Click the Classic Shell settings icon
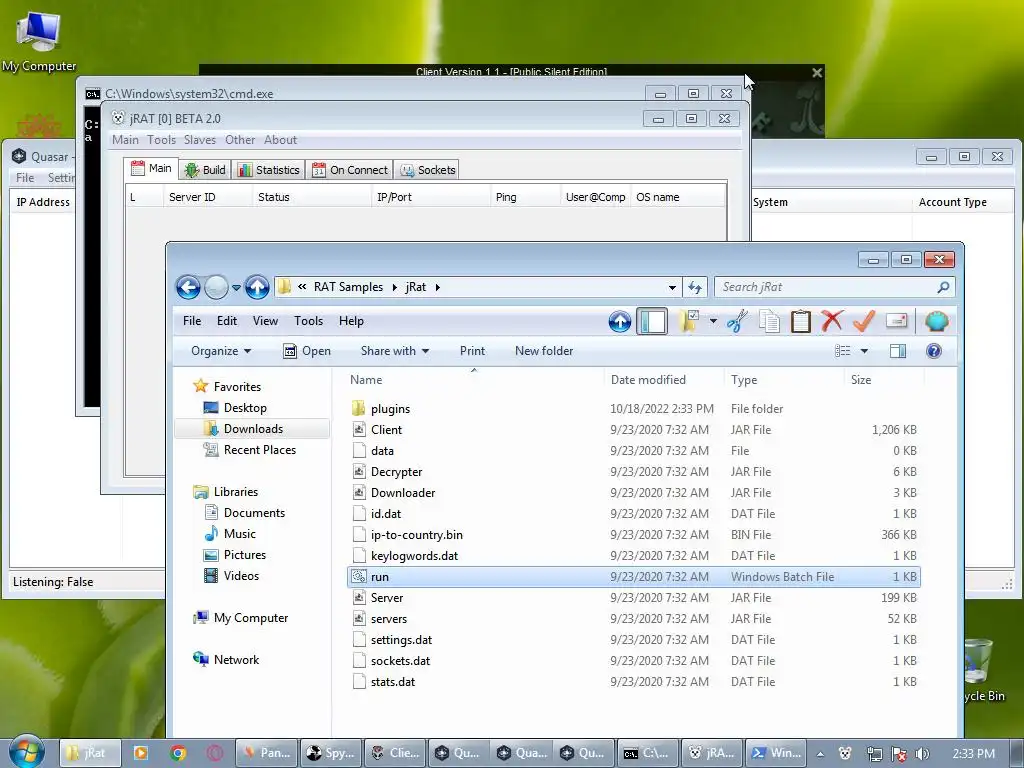This screenshot has height=768, width=1024. pyautogui.click(x=936, y=321)
